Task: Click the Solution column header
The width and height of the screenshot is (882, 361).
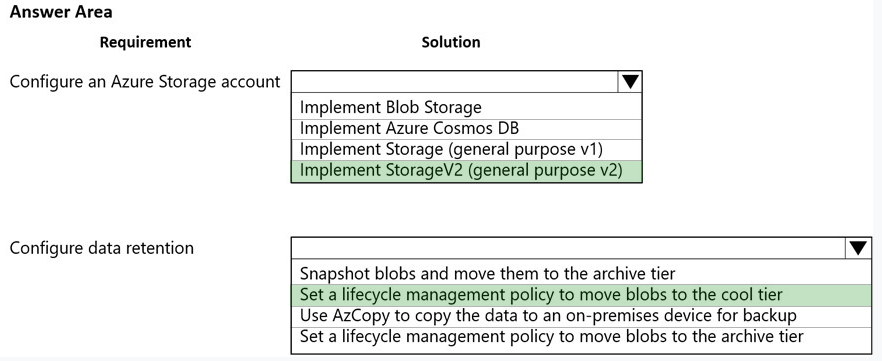Action: tap(451, 42)
